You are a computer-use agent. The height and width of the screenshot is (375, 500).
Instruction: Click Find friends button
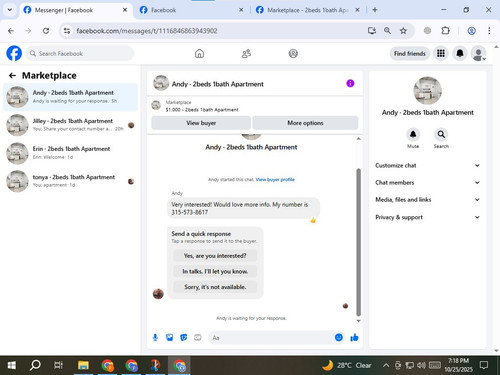click(410, 53)
